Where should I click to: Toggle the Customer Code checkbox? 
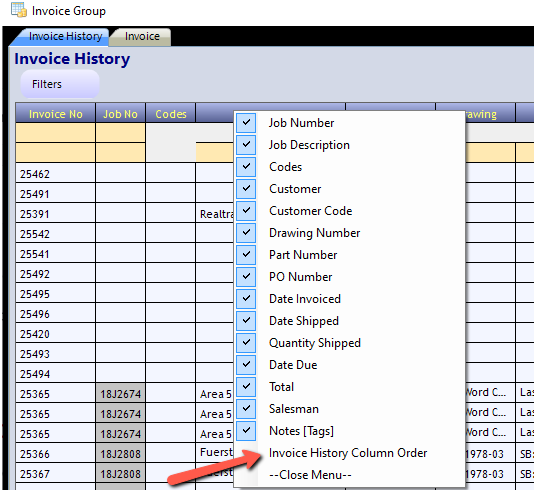(246, 211)
